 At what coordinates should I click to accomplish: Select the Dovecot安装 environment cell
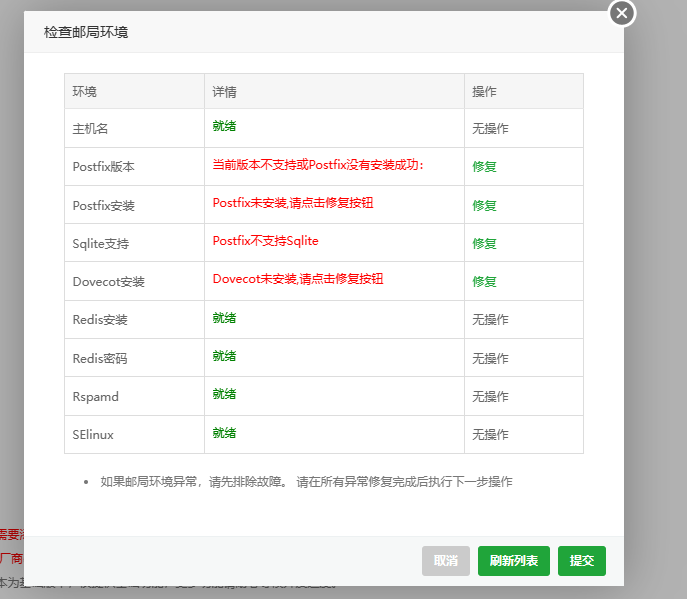pos(135,281)
